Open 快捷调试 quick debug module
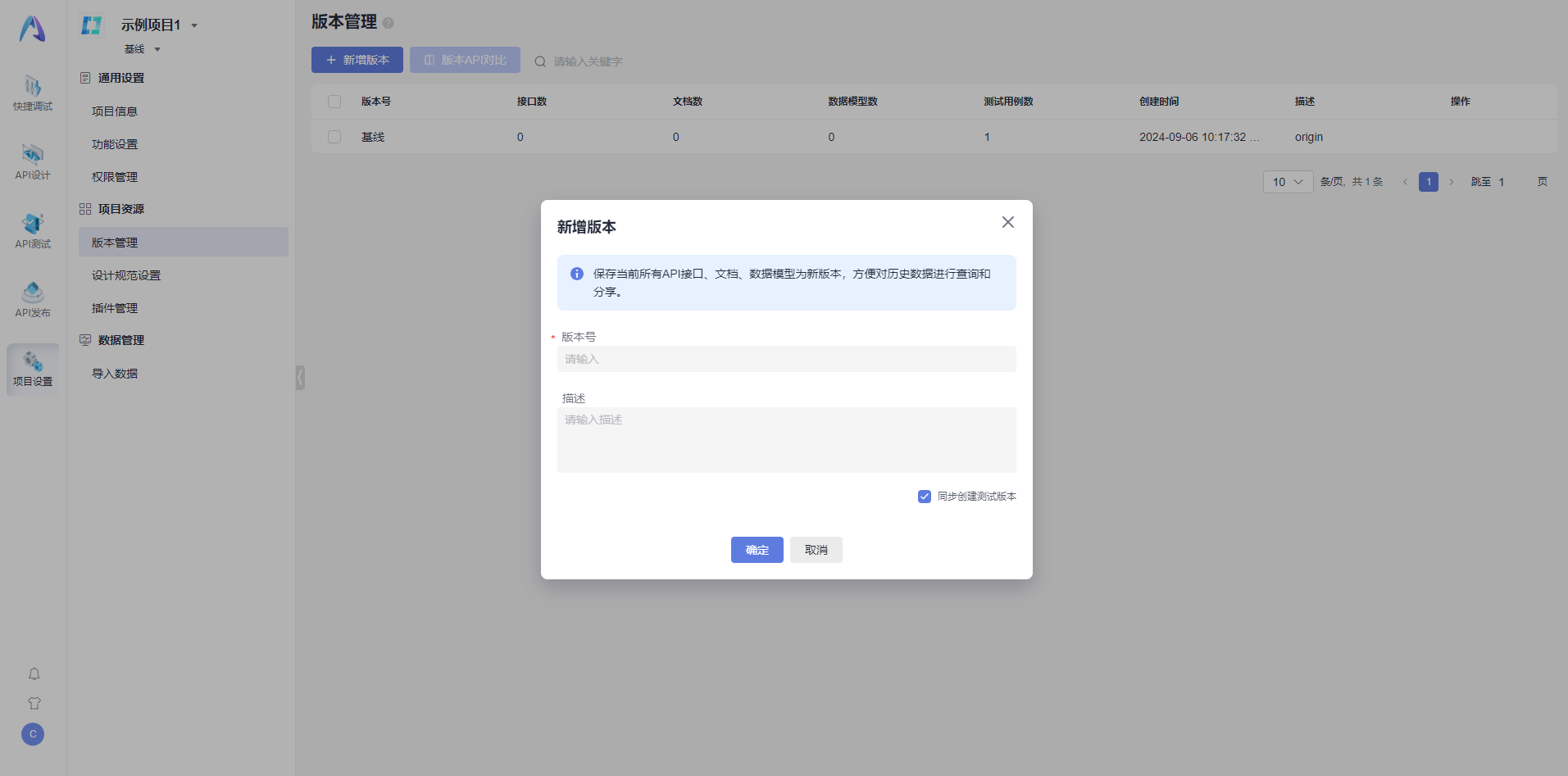Viewport: 1568px width, 776px height. click(x=33, y=93)
